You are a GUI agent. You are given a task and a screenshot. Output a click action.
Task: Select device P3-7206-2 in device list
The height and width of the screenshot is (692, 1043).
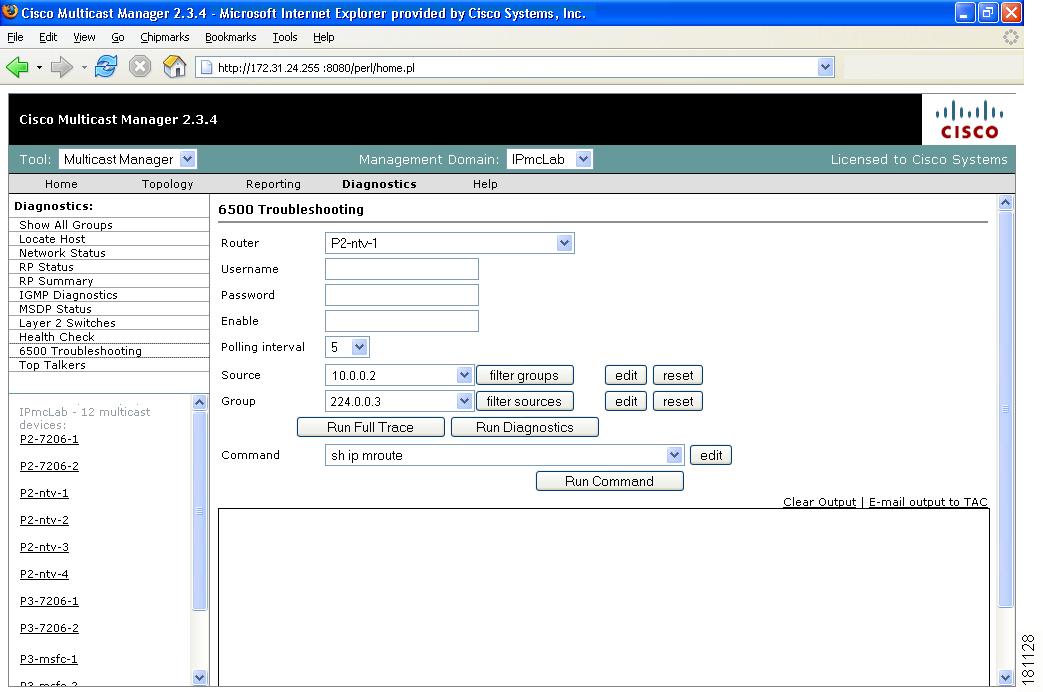pyautogui.click(x=49, y=628)
